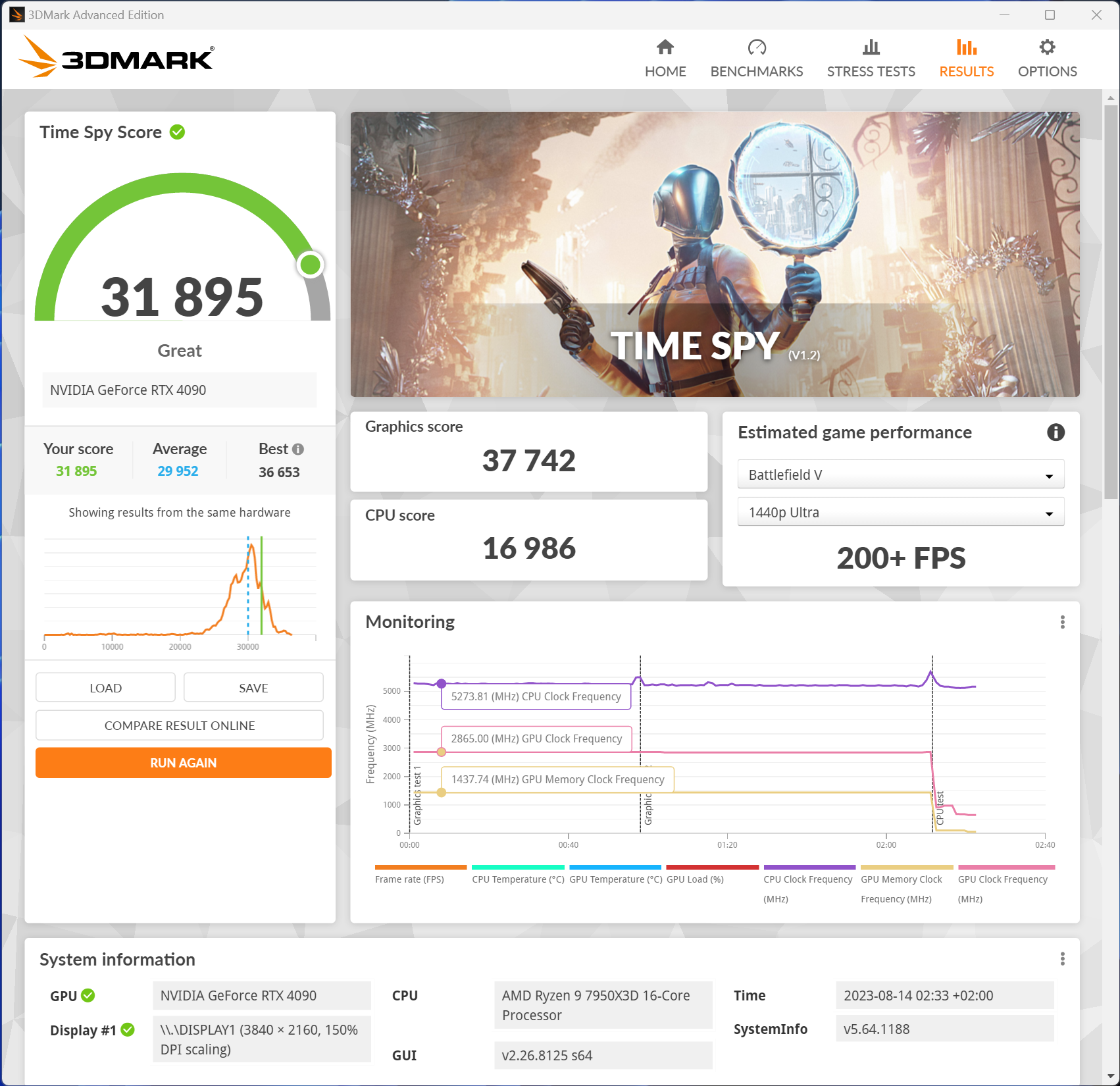
Task: Click the scrollbar up arrow
Action: [x=1111, y=98]
